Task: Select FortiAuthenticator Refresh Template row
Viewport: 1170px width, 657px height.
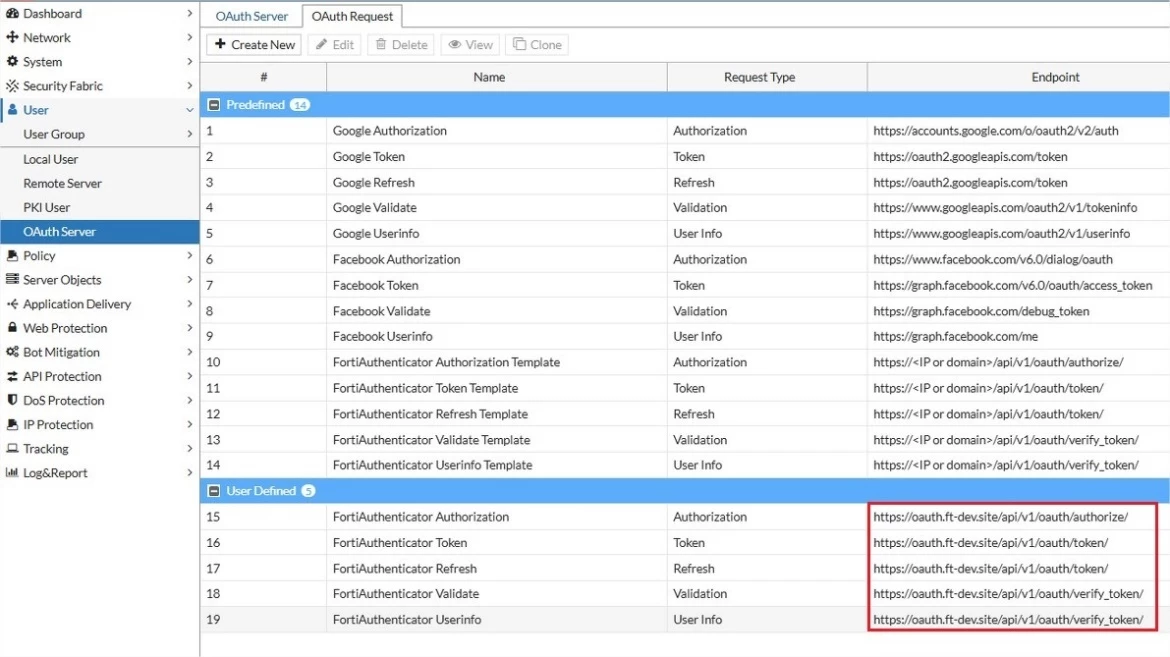Action: [685, 414]
